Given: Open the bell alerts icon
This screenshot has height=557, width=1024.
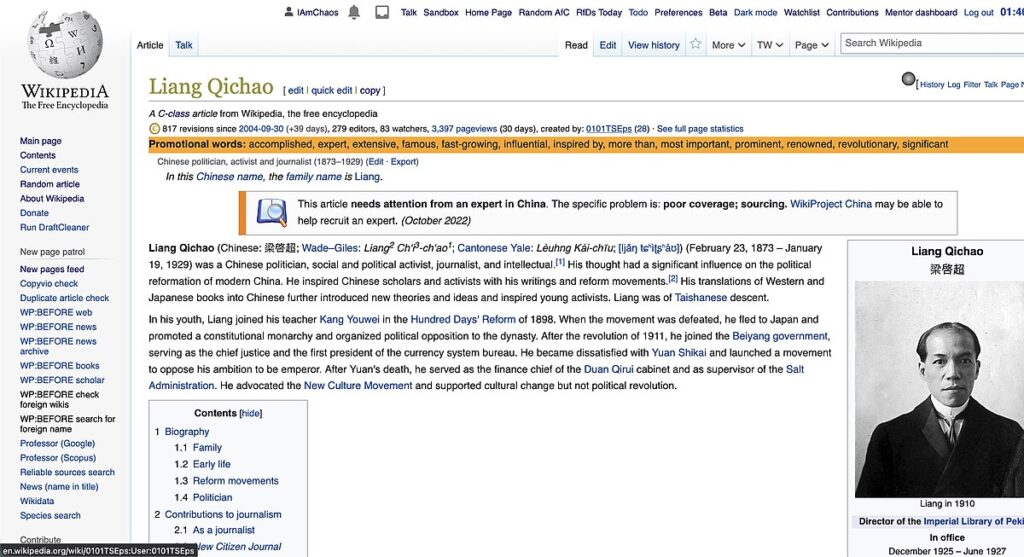Looking at the screenshot, I should 354,13.
